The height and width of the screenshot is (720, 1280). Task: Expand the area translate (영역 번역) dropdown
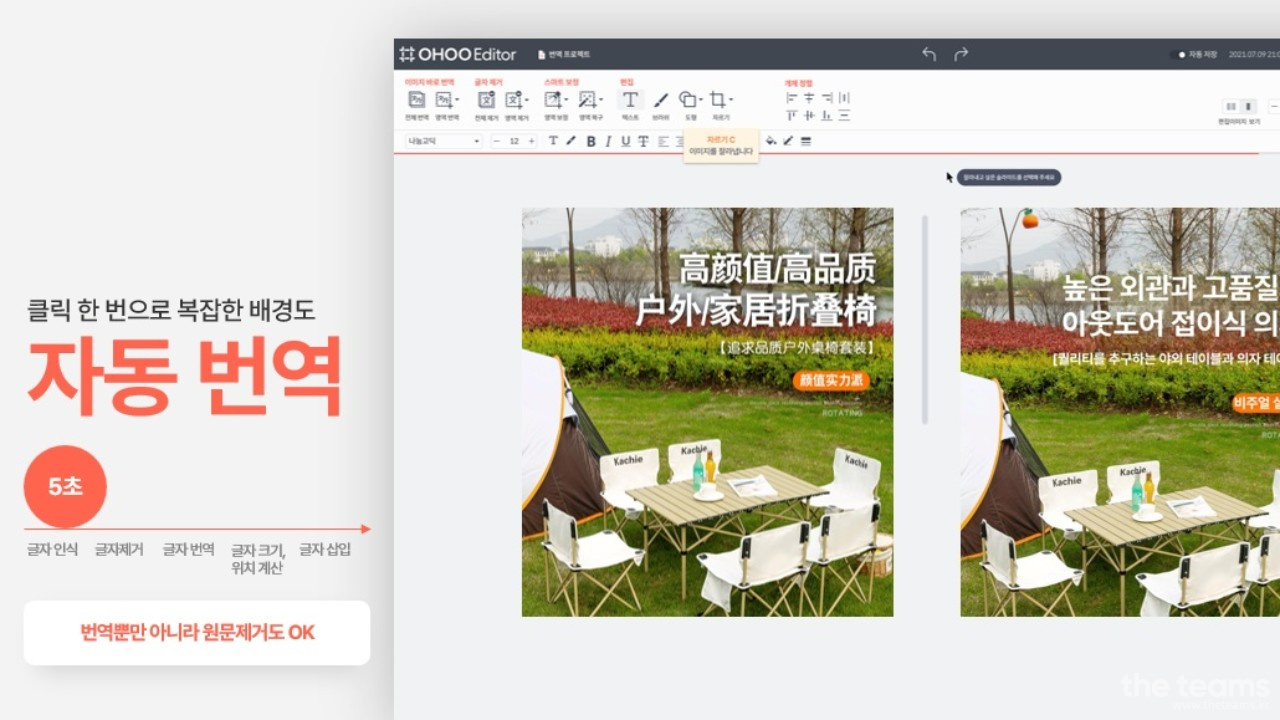point(457,100)
